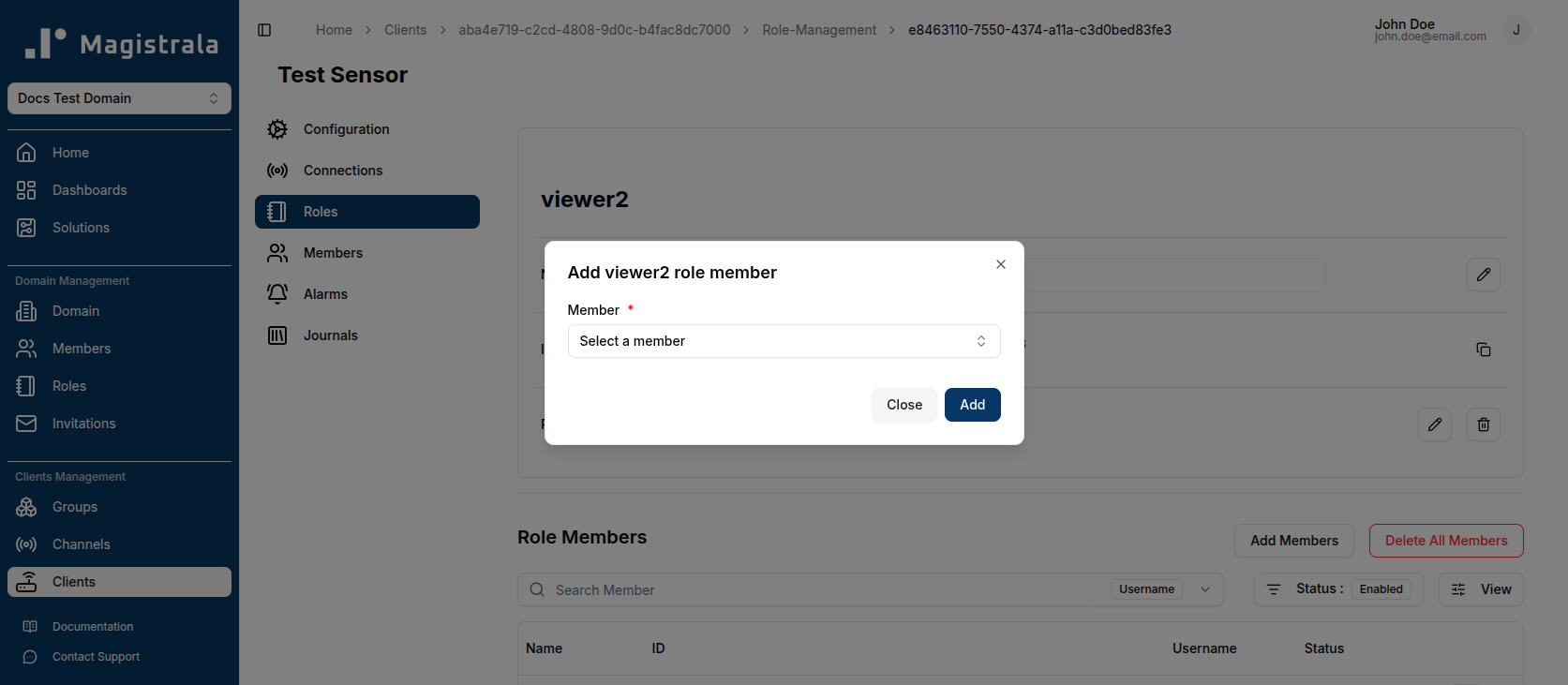This screenshot has width=1568, height=685.
Task: Expand the Docs Test Domain selector
Action: [x=119, y=98]
